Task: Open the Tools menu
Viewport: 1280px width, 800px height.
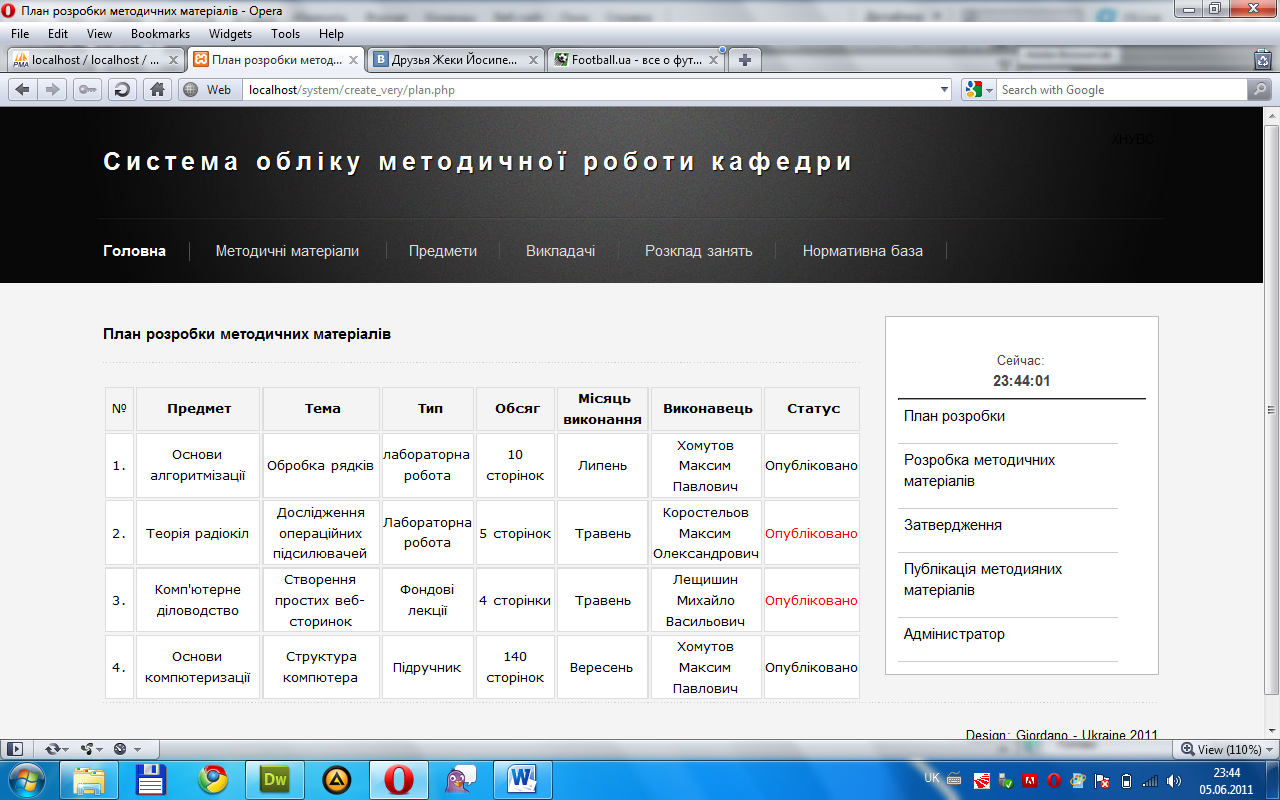Action: point(285,34)
